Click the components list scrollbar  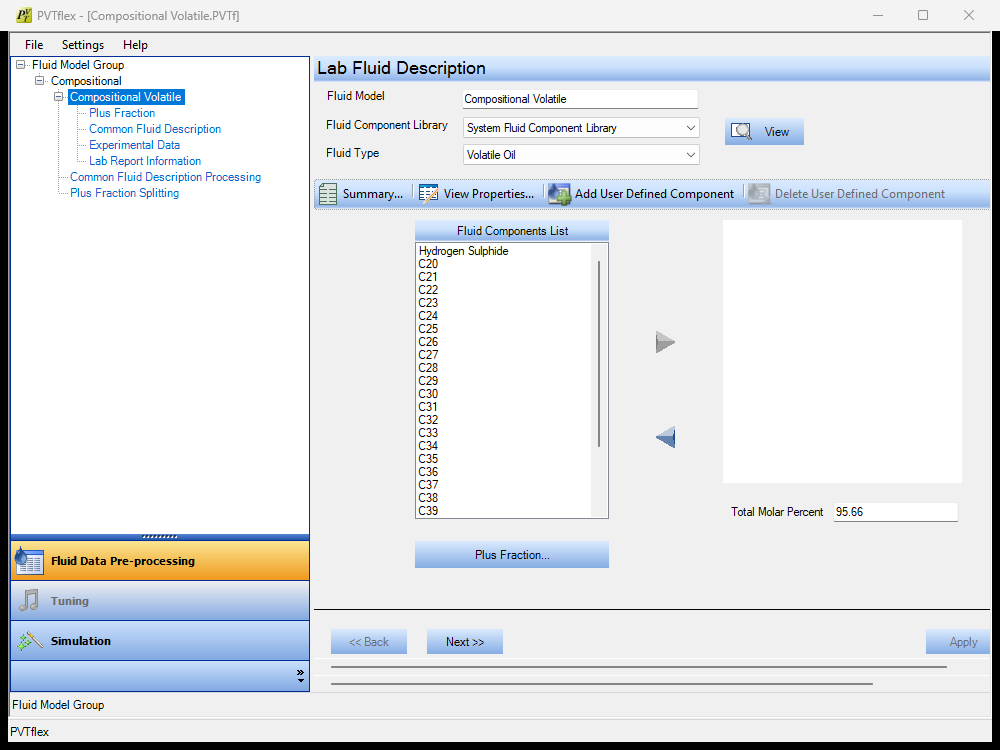tap(599, 354)
